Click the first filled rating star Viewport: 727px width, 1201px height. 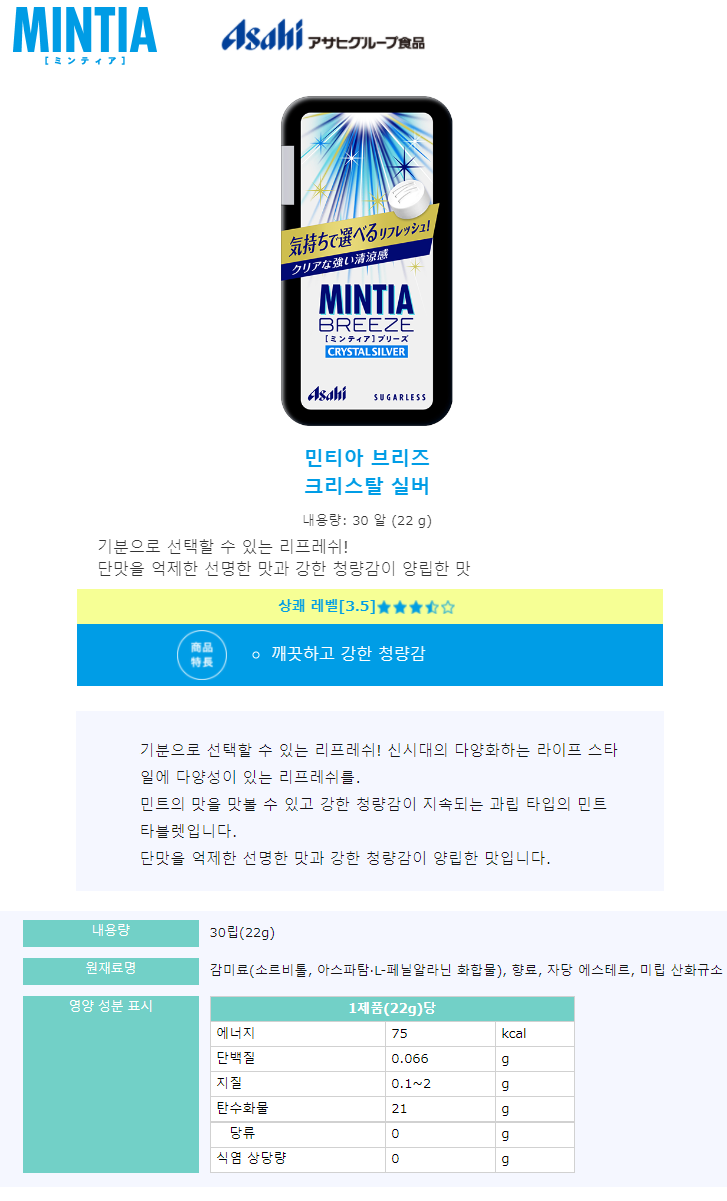[x=384, y=607]
